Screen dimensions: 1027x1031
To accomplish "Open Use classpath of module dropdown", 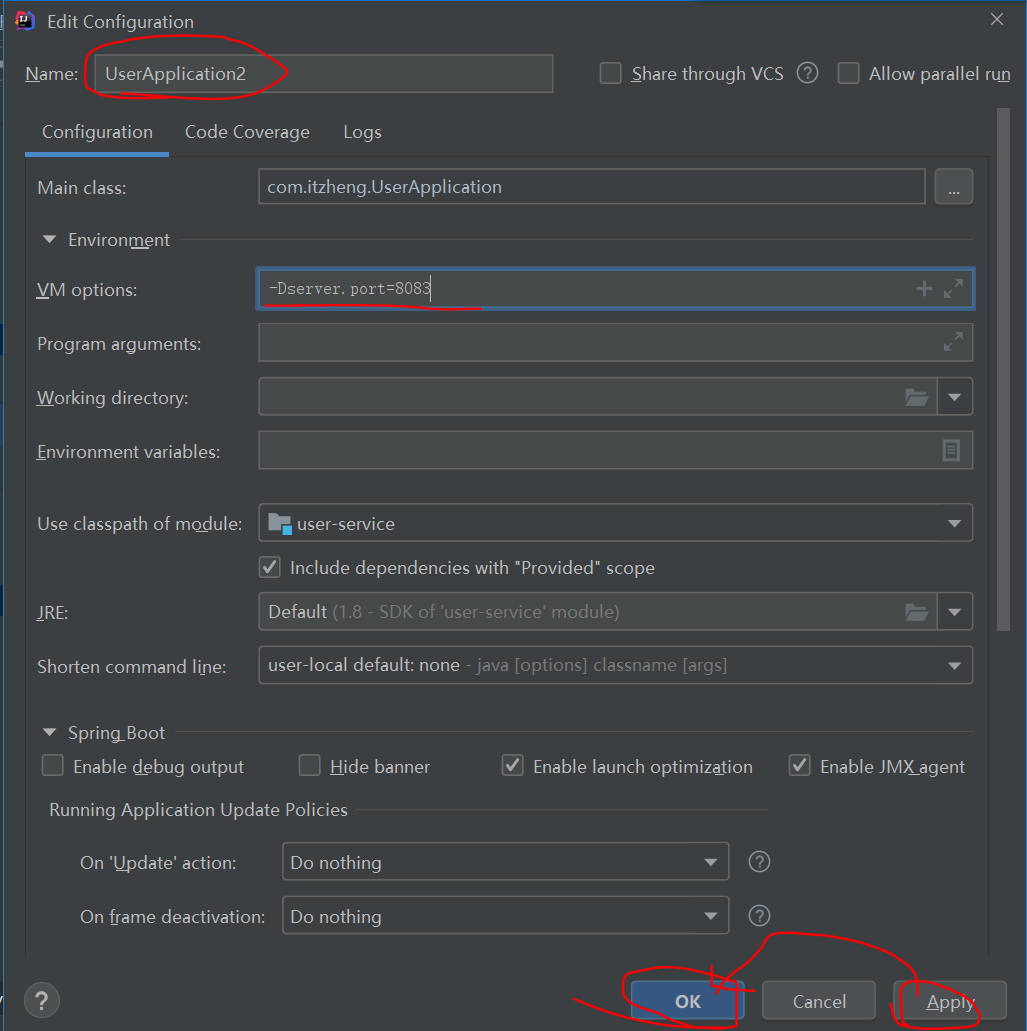I will click(955, 523).
